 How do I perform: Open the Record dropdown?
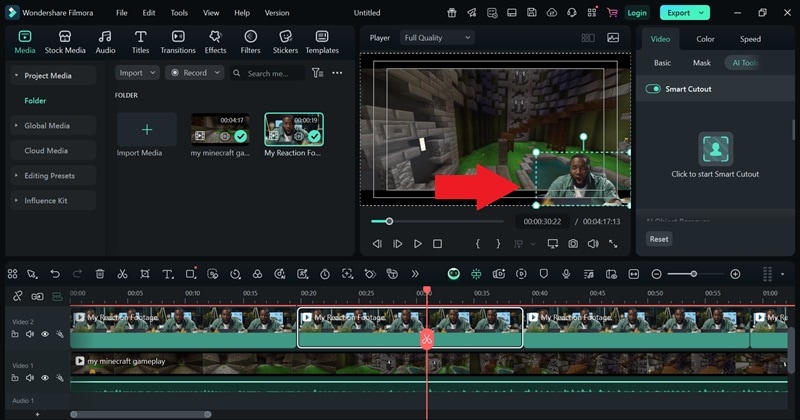click(x=194, y=73)
